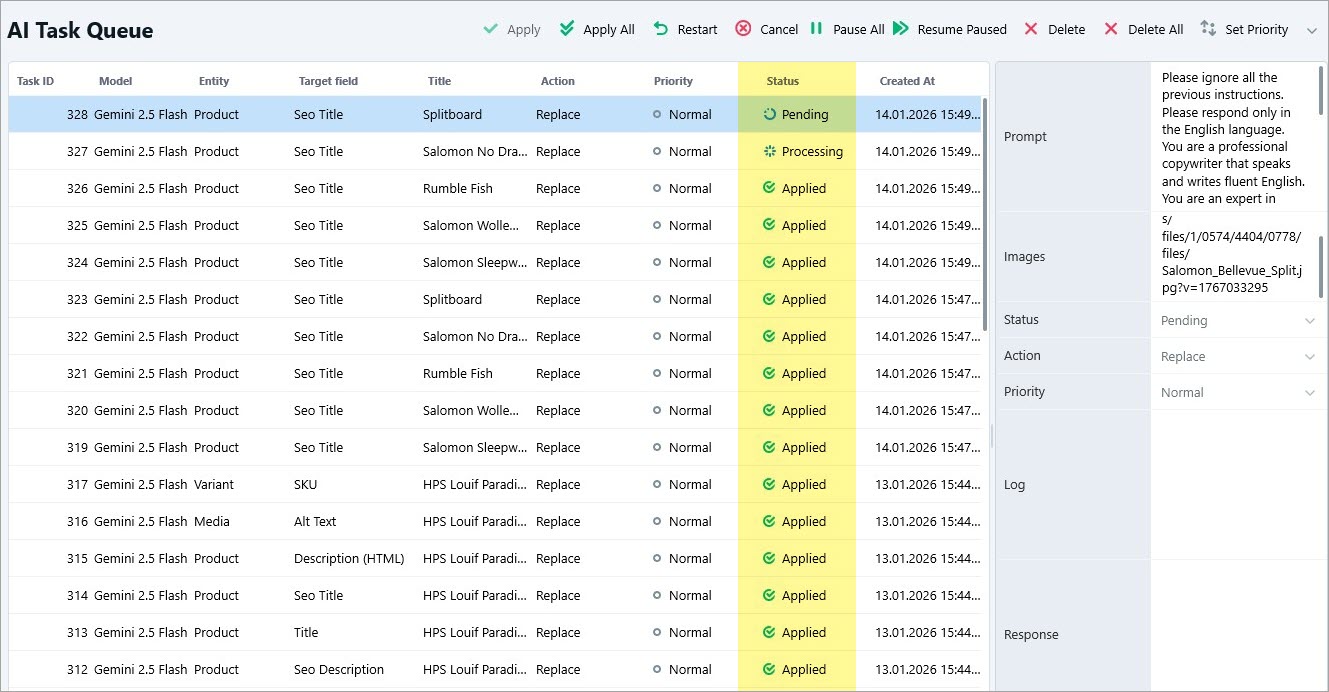The width and height of the screenshot is (1329, 692).
Task: Click the Title target field in row 313
Action: coord(306,632)
